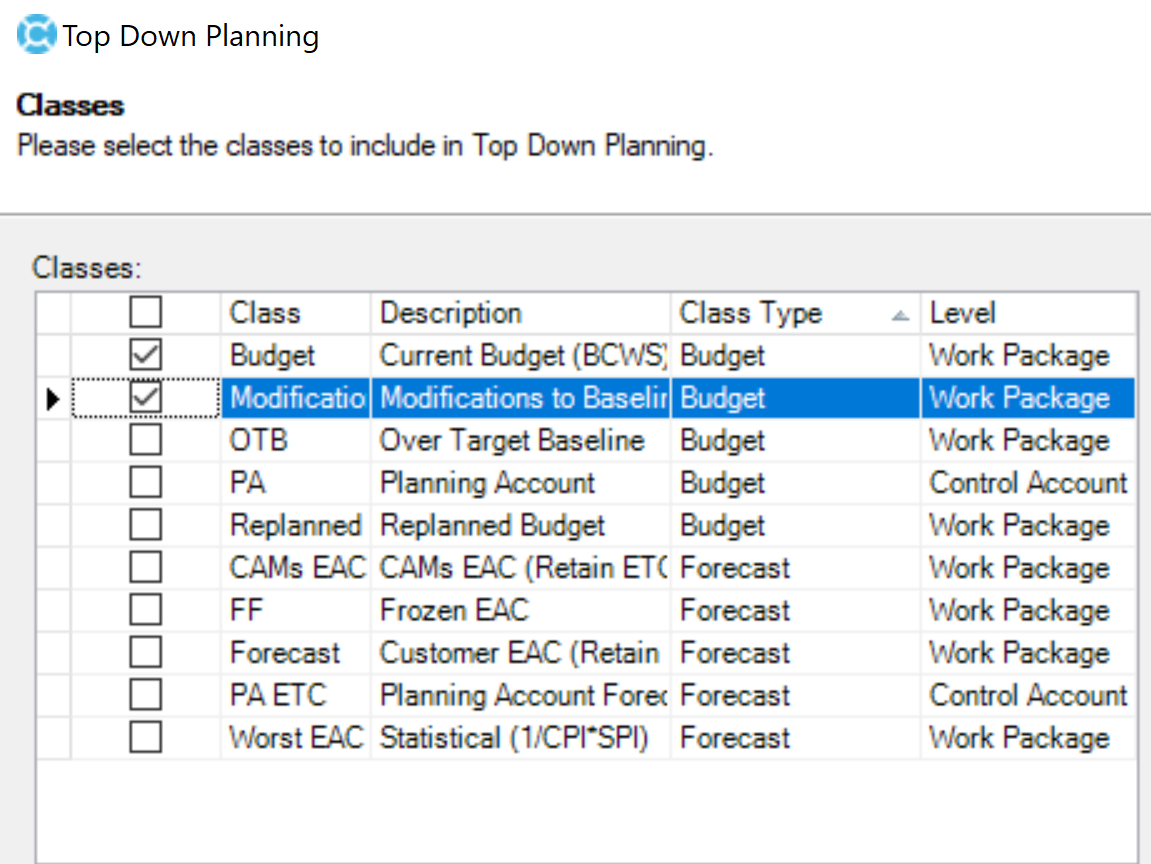Viewport: 1151px width, 864px height.
Task: Check the Worst EAC checkbox
Action: (x=145, y=737)
